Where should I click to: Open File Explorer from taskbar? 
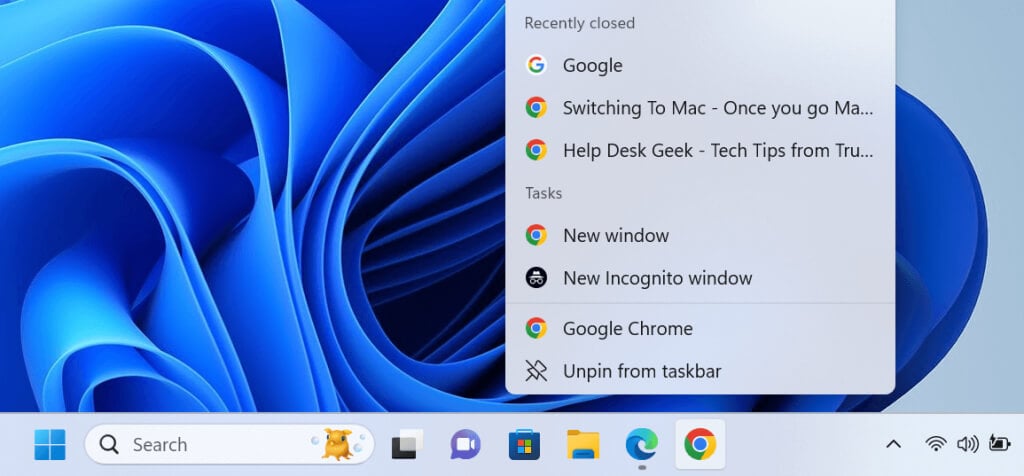pos(583,445)
